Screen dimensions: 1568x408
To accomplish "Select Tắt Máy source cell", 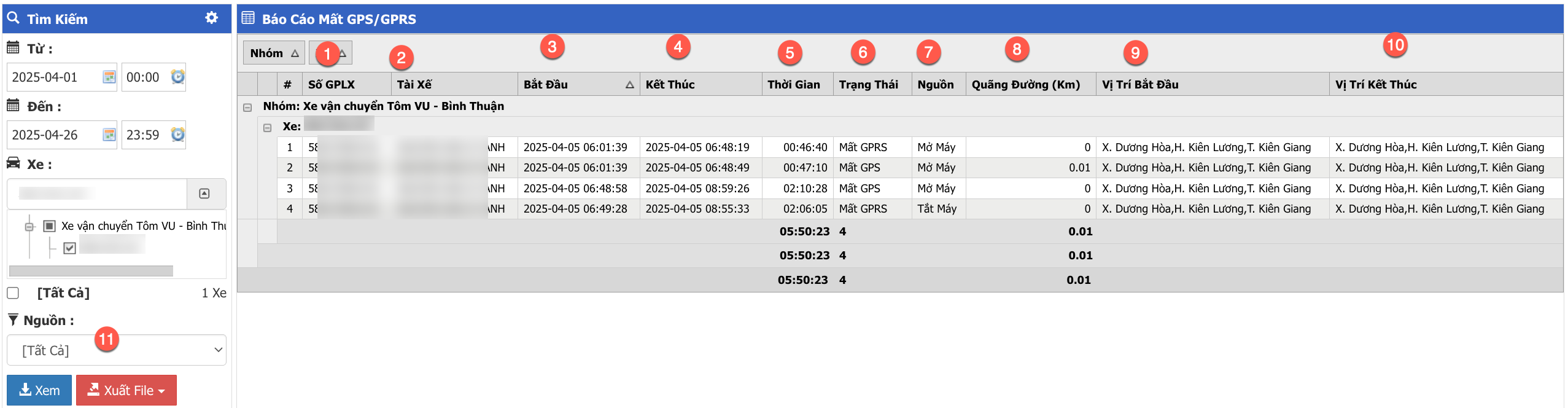I will click(x=939, y=209).
